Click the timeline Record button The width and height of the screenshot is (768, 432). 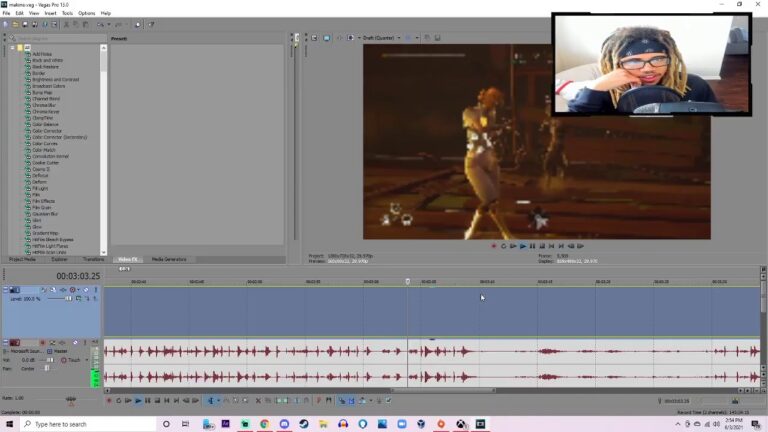tap(109, 400)
